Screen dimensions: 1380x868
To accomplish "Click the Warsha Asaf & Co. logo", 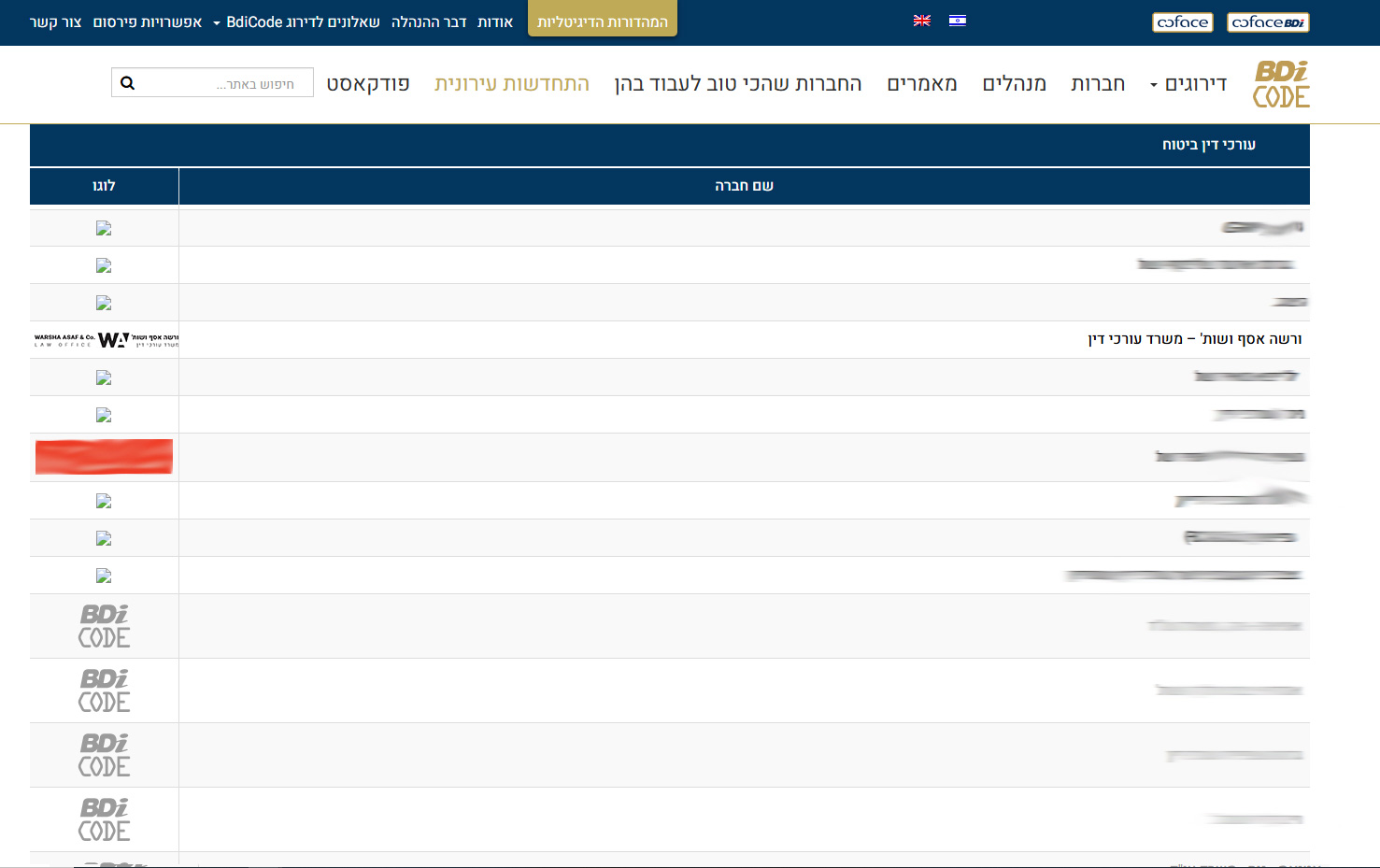I will 105,340.
